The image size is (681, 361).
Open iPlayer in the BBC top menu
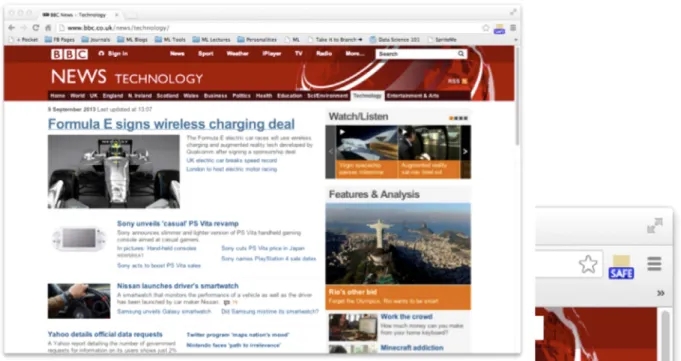click(272, 53)
